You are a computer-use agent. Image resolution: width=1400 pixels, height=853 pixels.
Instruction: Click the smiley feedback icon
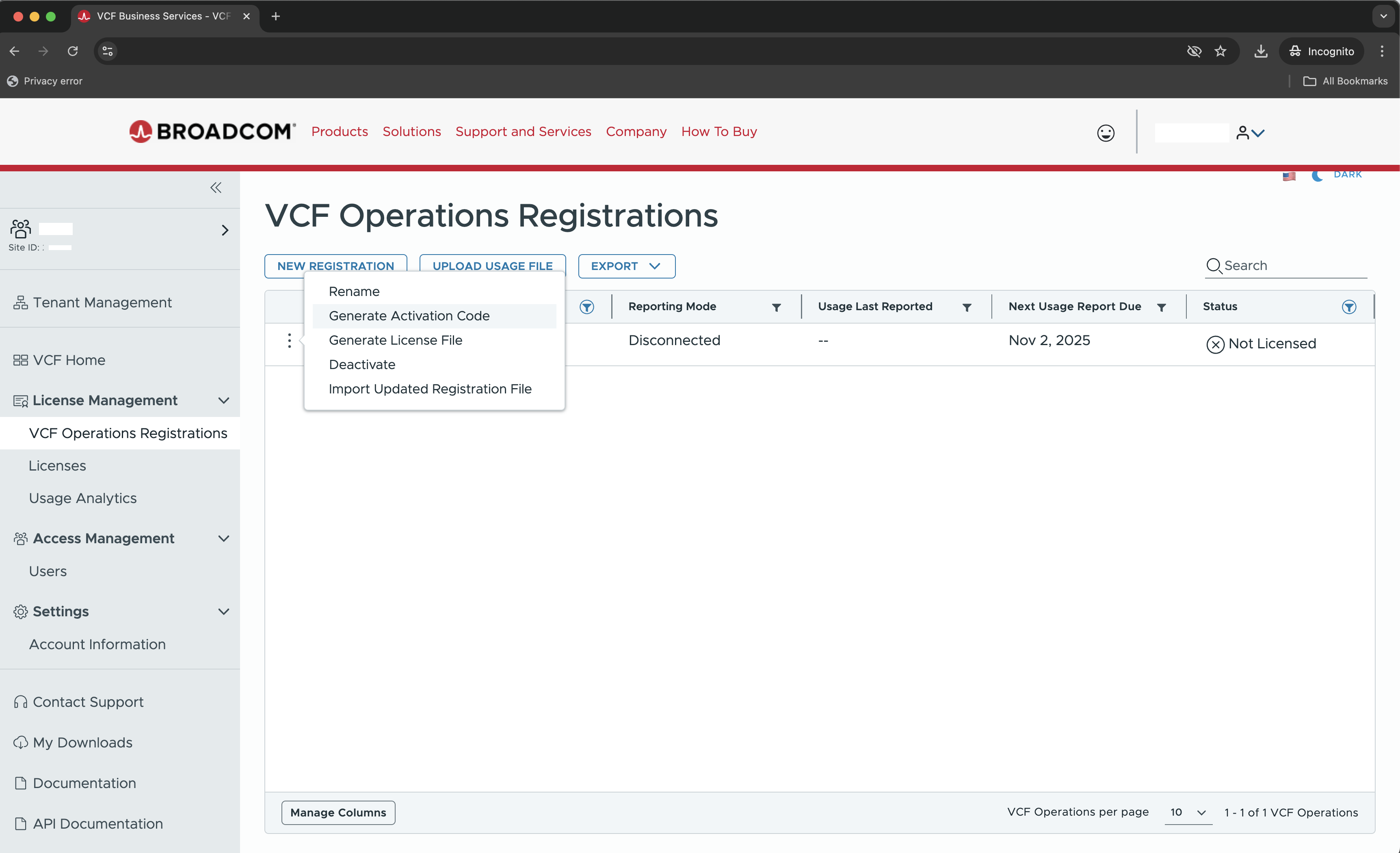[1105, 133]
